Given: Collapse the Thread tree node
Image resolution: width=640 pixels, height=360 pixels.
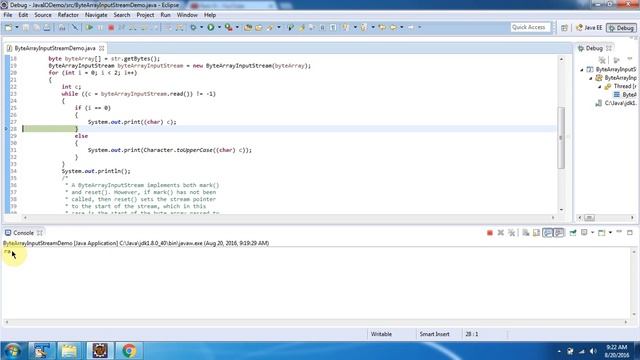Looking at the screenshot, I should pyautogui.click(x=600, y=87).
